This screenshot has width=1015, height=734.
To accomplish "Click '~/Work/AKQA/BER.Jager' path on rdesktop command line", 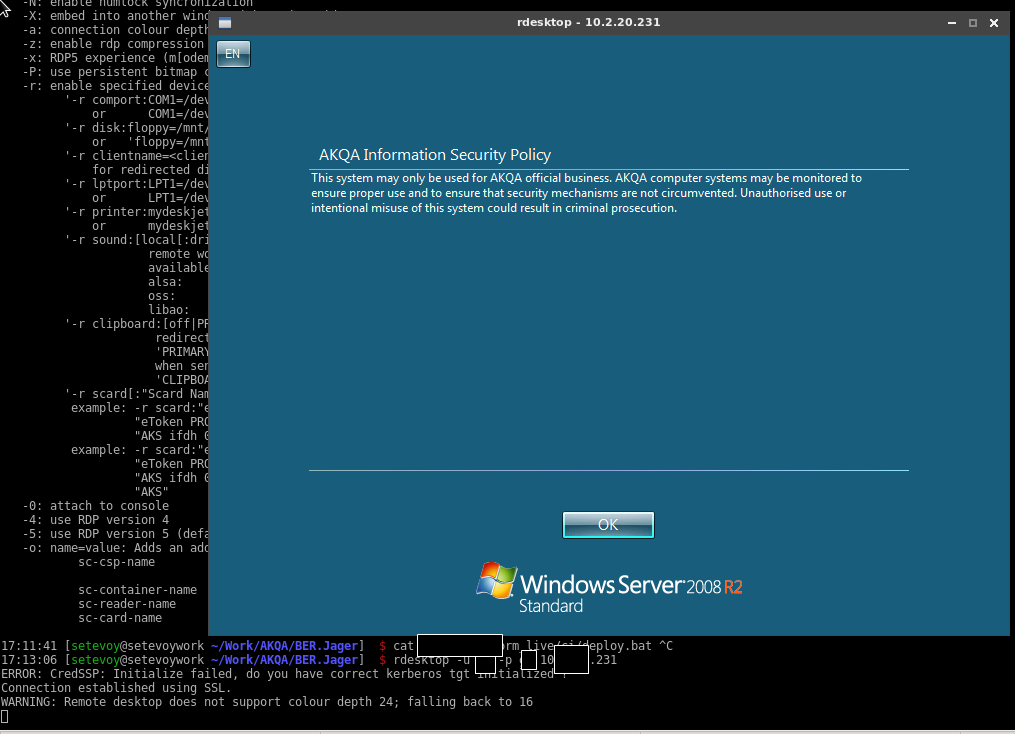I will [284, 660].
